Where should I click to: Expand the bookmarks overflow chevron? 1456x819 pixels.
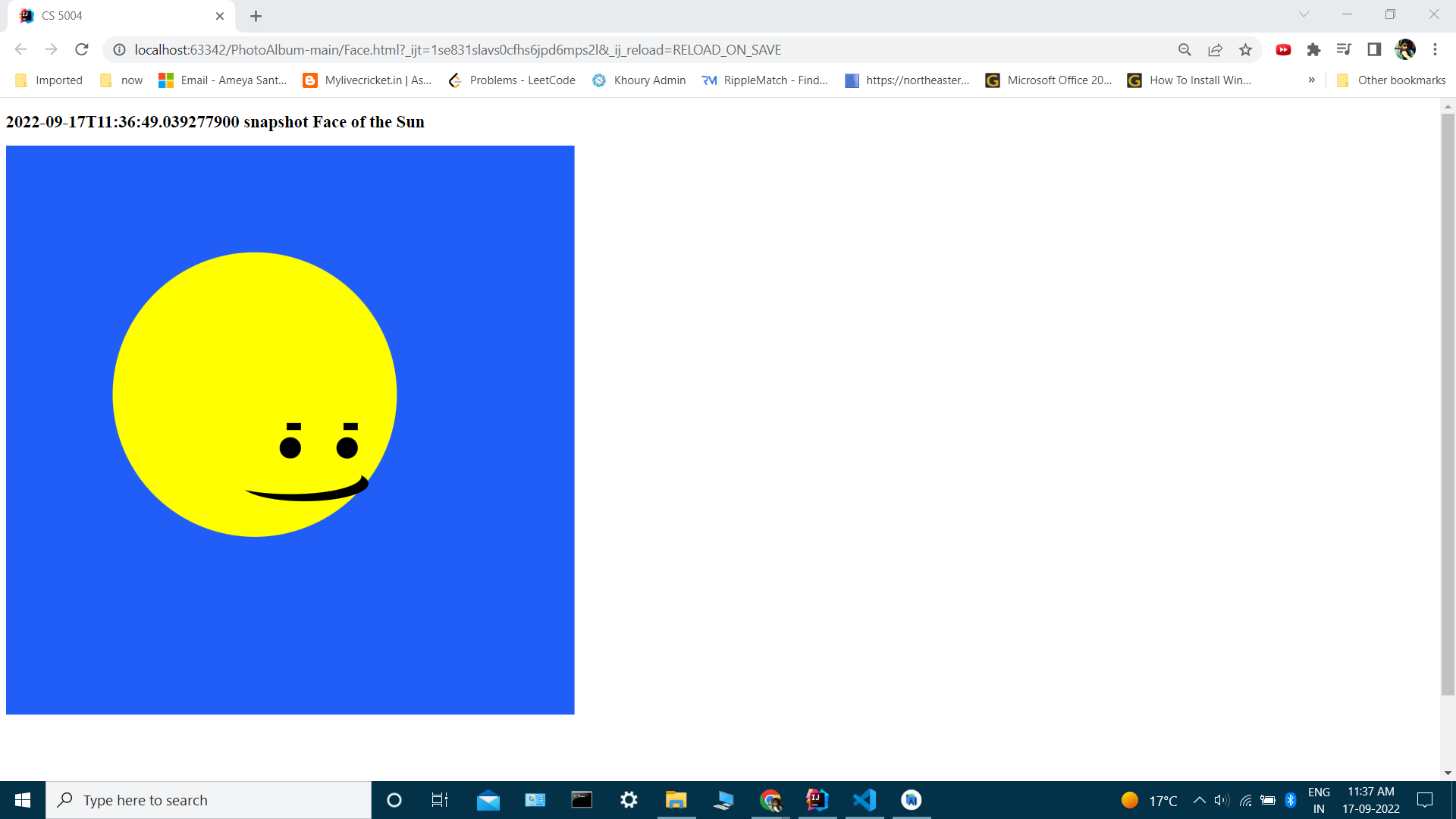[1312, 80]
